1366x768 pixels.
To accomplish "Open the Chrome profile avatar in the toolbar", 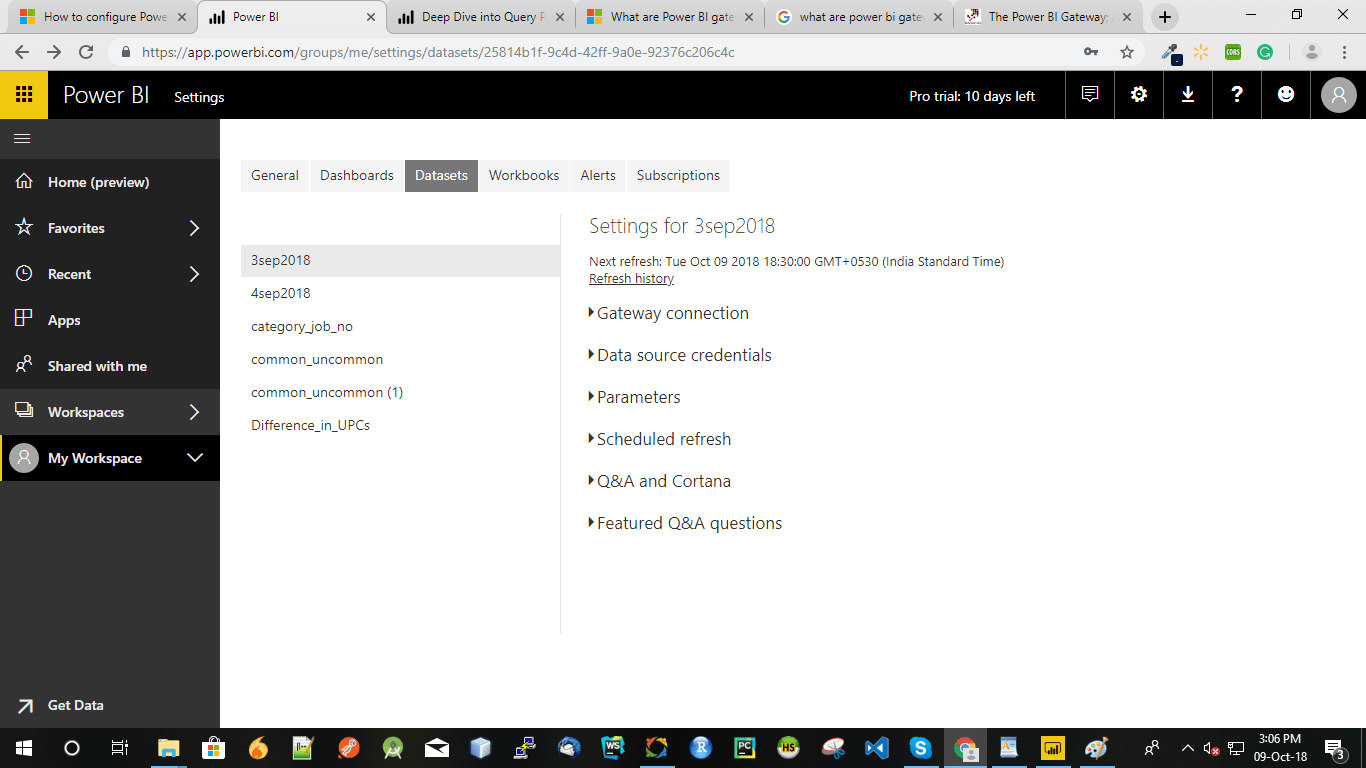I will (x=1312, y=52).
